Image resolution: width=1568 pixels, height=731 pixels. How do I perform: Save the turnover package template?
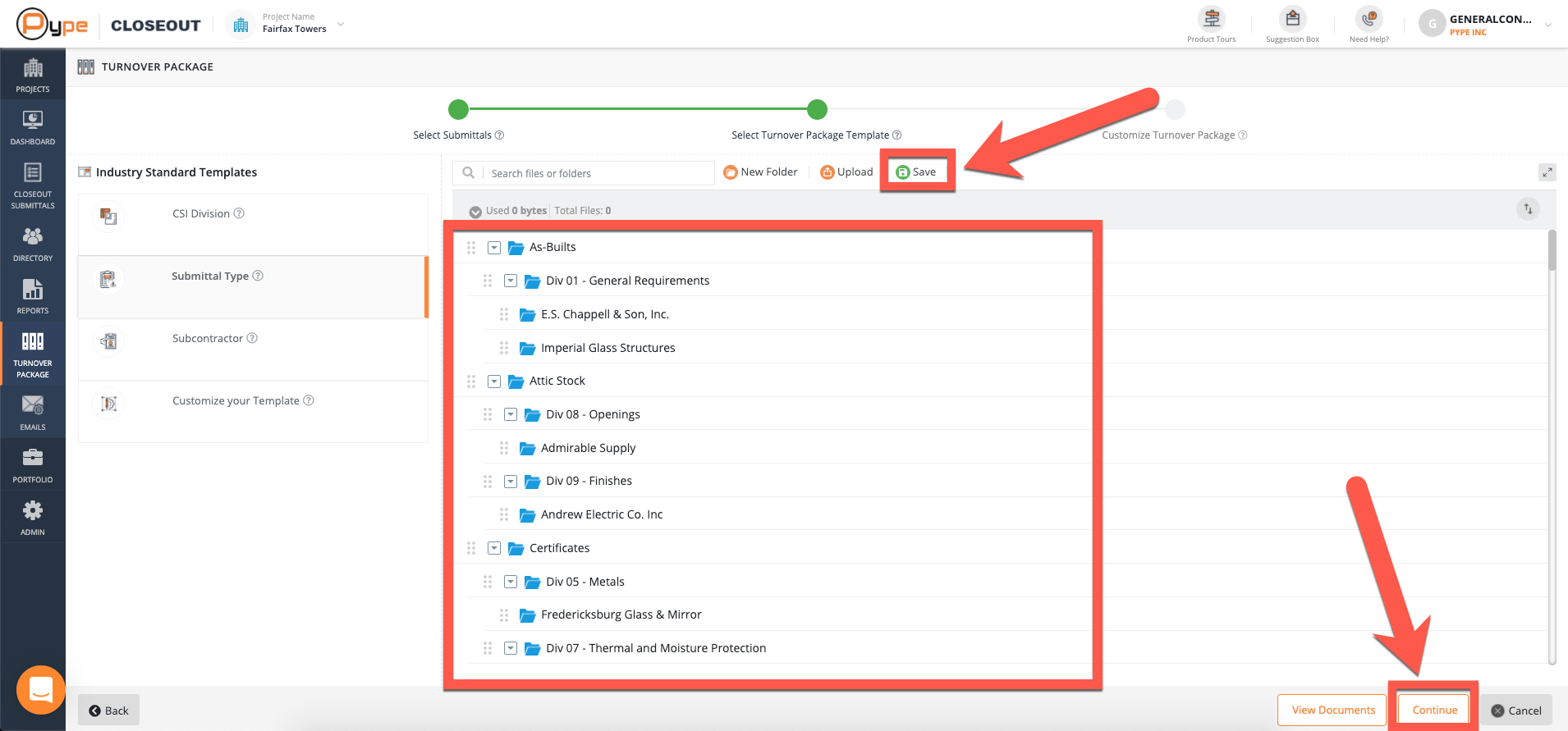[x=916, y=172]
